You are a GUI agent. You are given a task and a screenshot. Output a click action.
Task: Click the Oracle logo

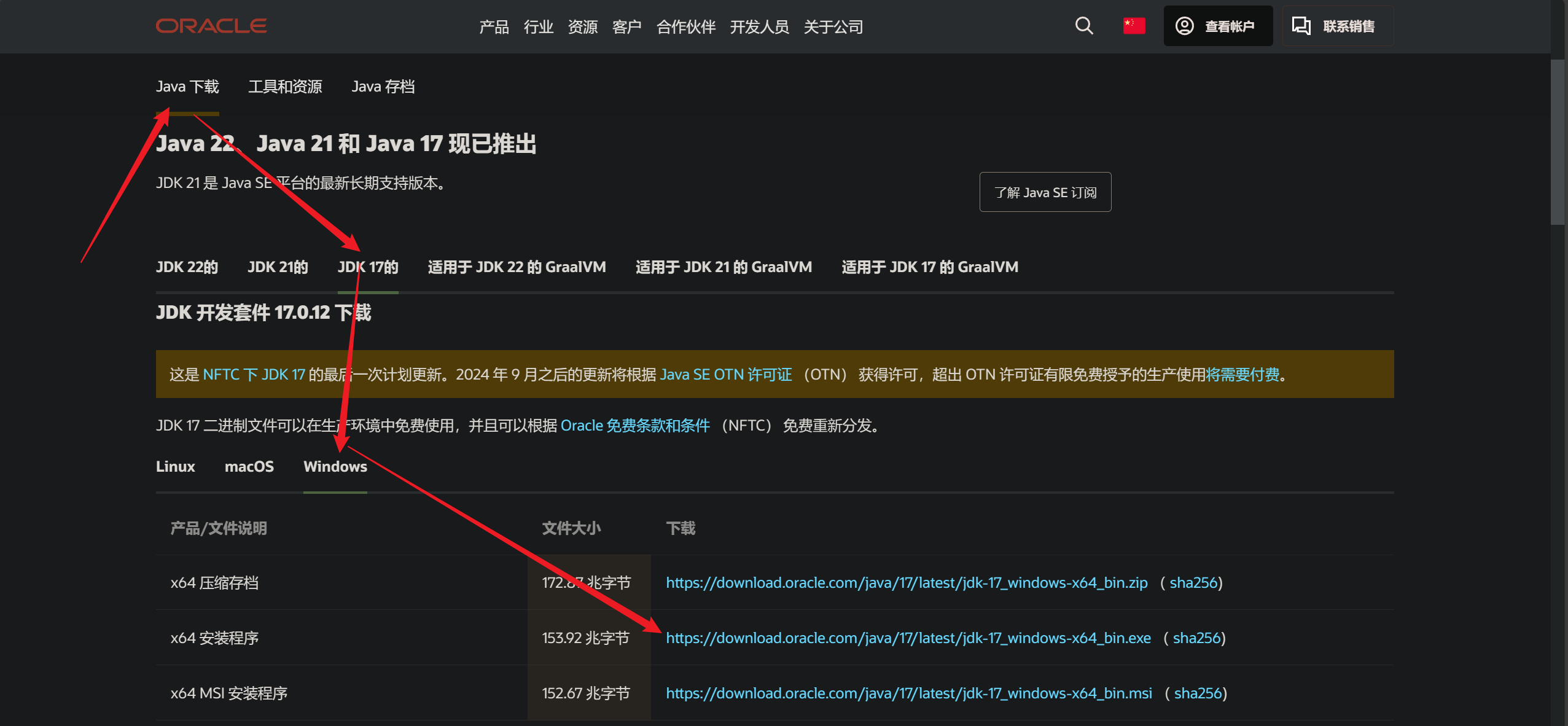point(211,26)
